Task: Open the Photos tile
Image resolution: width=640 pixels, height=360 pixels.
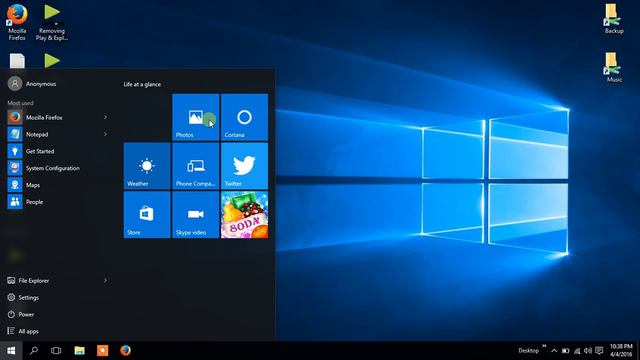Action: tap(196, 117)
